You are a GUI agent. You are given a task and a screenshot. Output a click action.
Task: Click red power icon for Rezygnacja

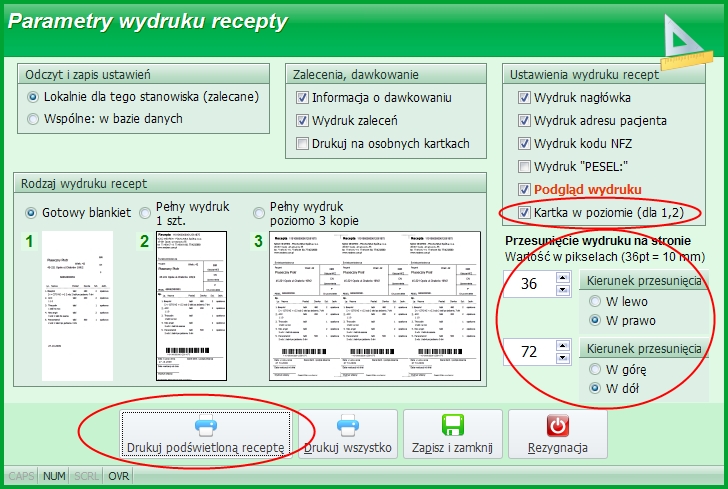(558, 425)
